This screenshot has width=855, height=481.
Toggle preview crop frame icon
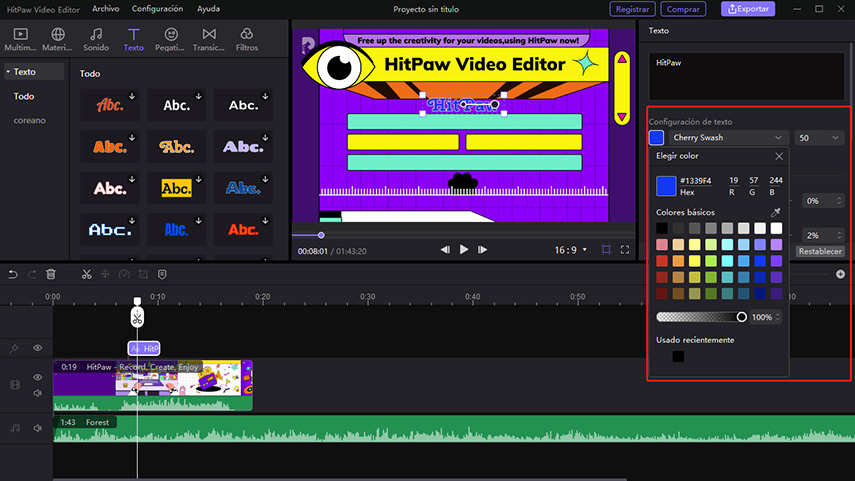[x=606, y=250]
